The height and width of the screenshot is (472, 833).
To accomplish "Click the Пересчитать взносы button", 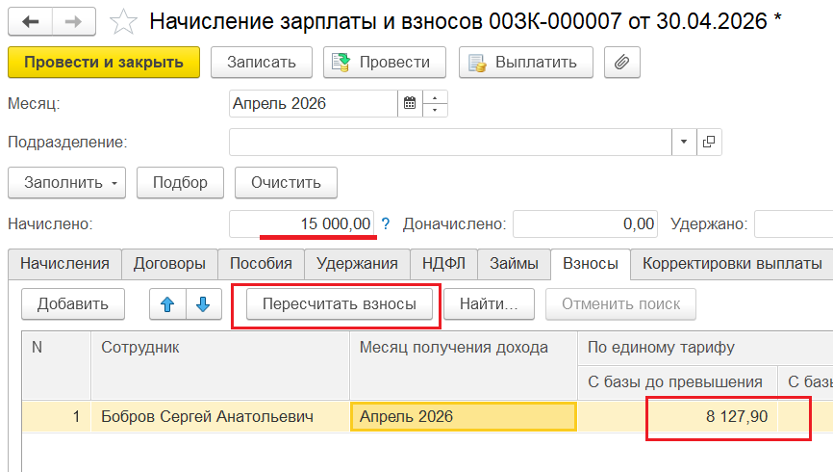I will tap(339, 304).
